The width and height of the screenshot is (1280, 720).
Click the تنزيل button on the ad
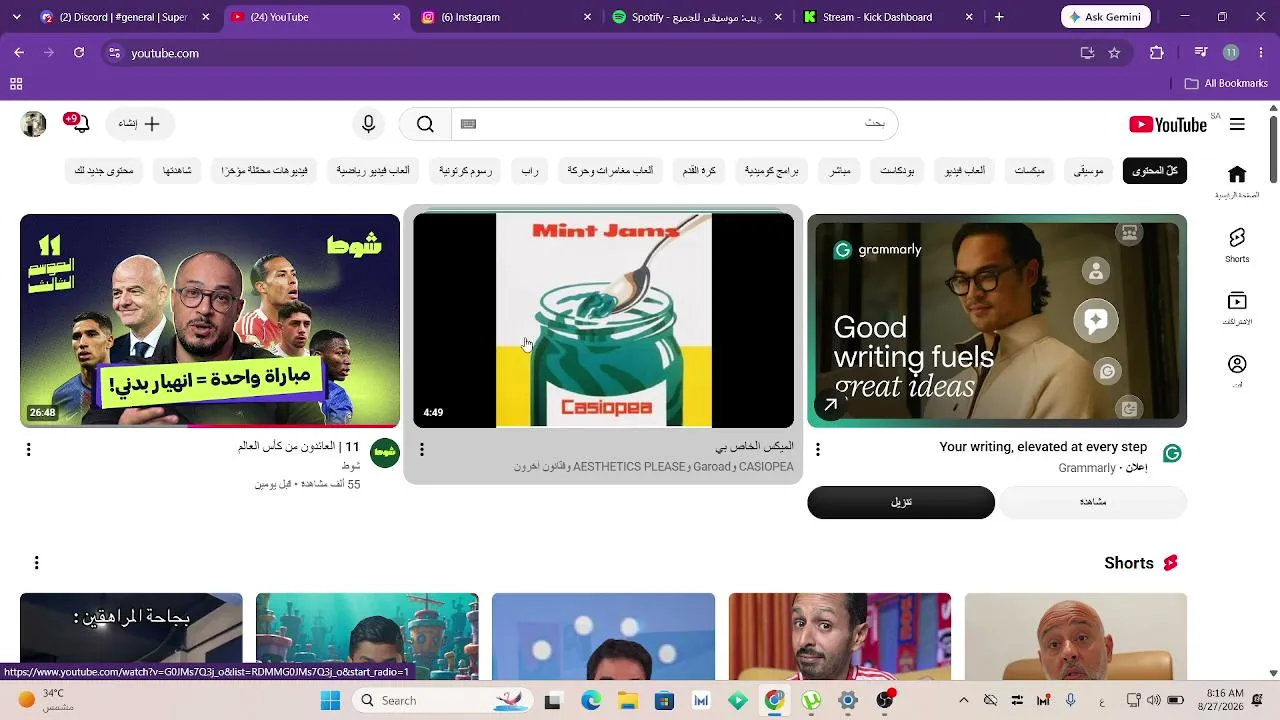(x=901, y=502)
